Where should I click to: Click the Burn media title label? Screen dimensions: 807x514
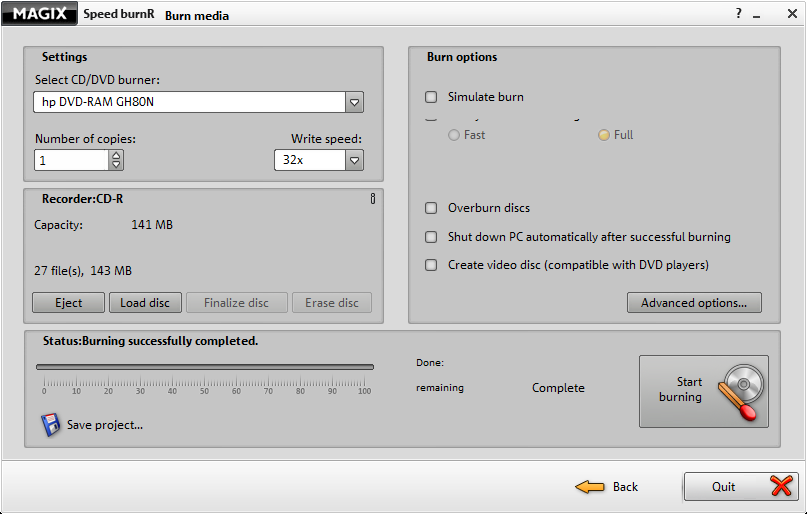click(x=197, y=15)
